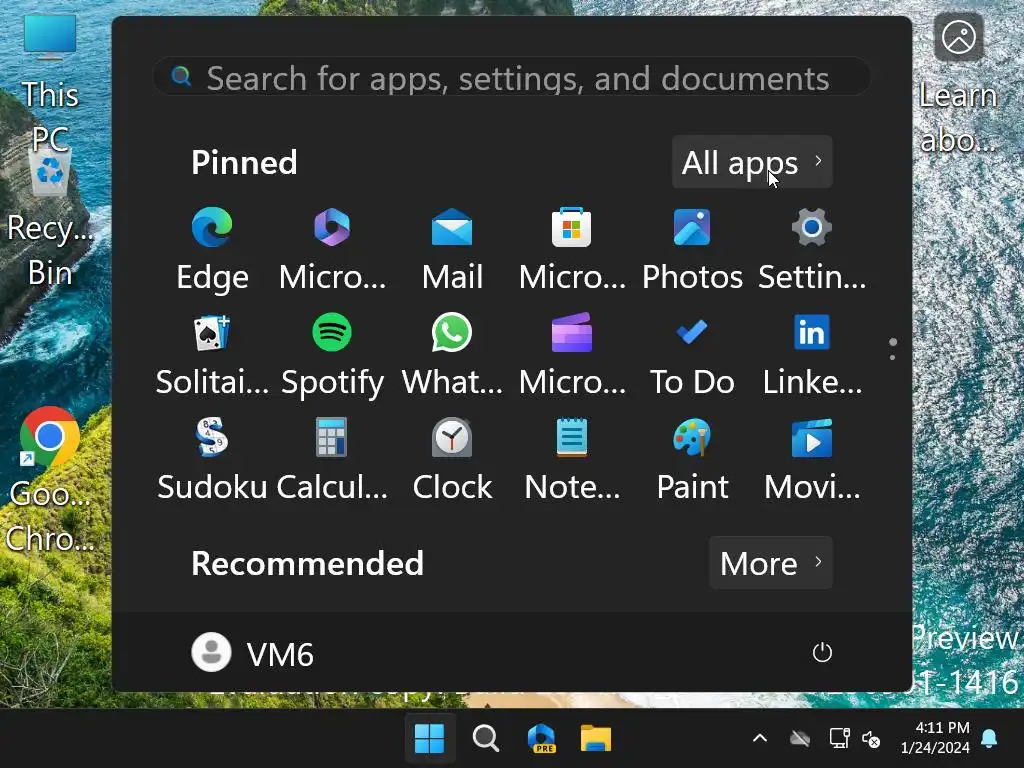Go to next pinned apps page
Screen dimensions: 1024x768
coord(892,357)
